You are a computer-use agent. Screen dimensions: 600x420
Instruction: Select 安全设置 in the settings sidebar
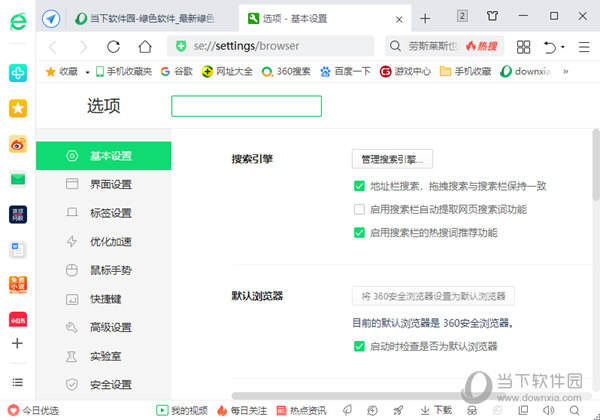tap(103, 385)
